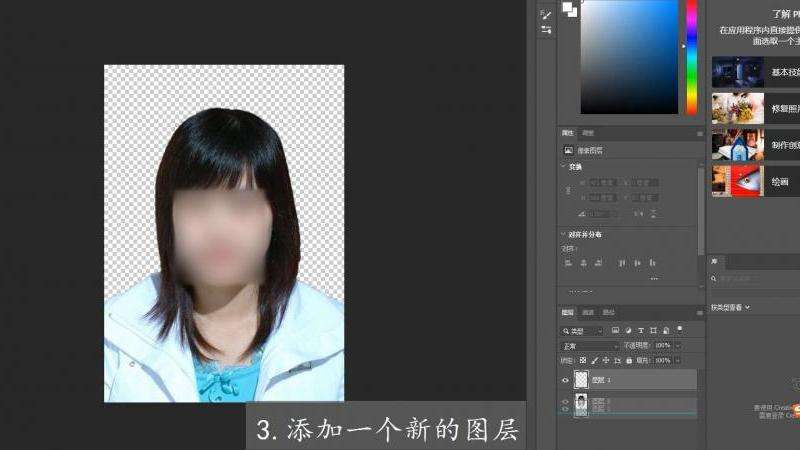
Task: Click the H height field in Transform
Action: [604, 197]
